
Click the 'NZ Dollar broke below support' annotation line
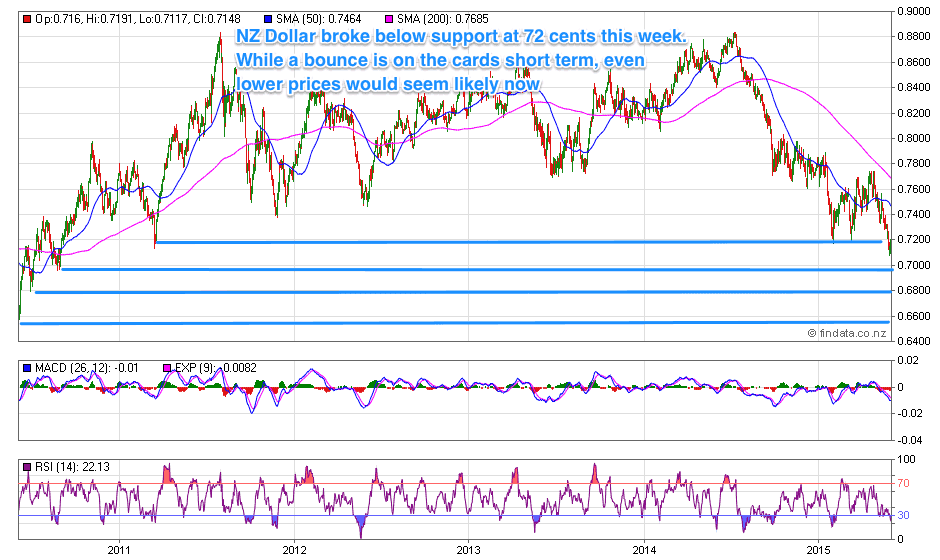[x=460, y=36]
